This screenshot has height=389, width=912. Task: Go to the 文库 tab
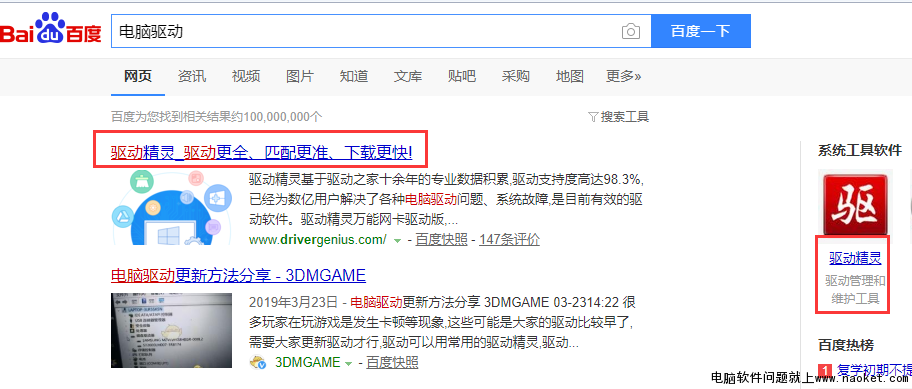coord(408,76)
